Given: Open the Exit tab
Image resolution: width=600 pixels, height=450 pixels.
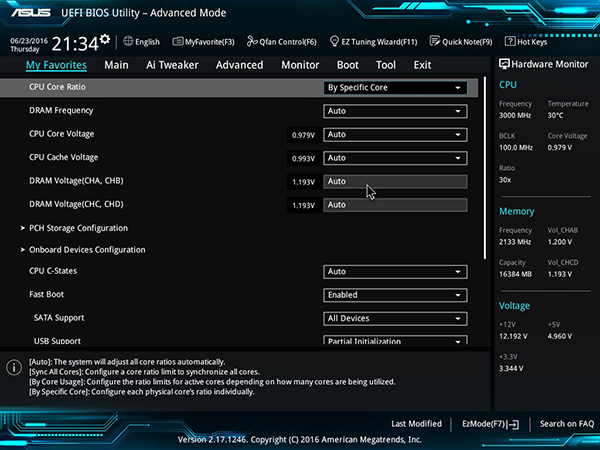Looking at the screenshot, I should point(422,65).
